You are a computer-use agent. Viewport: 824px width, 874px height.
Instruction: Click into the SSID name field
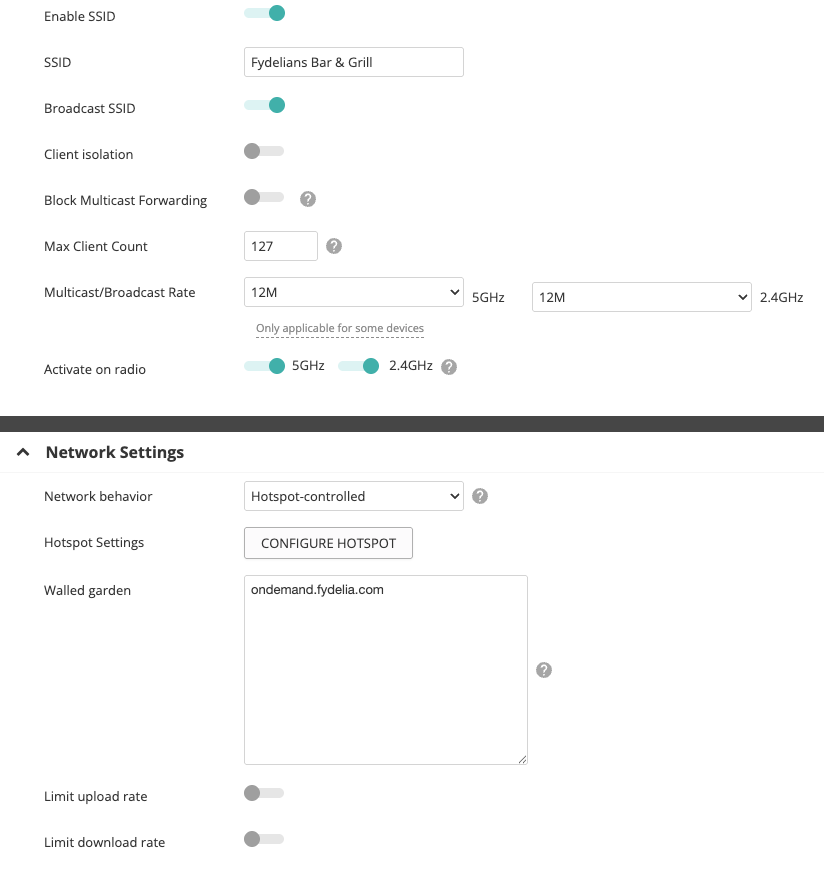353,62
